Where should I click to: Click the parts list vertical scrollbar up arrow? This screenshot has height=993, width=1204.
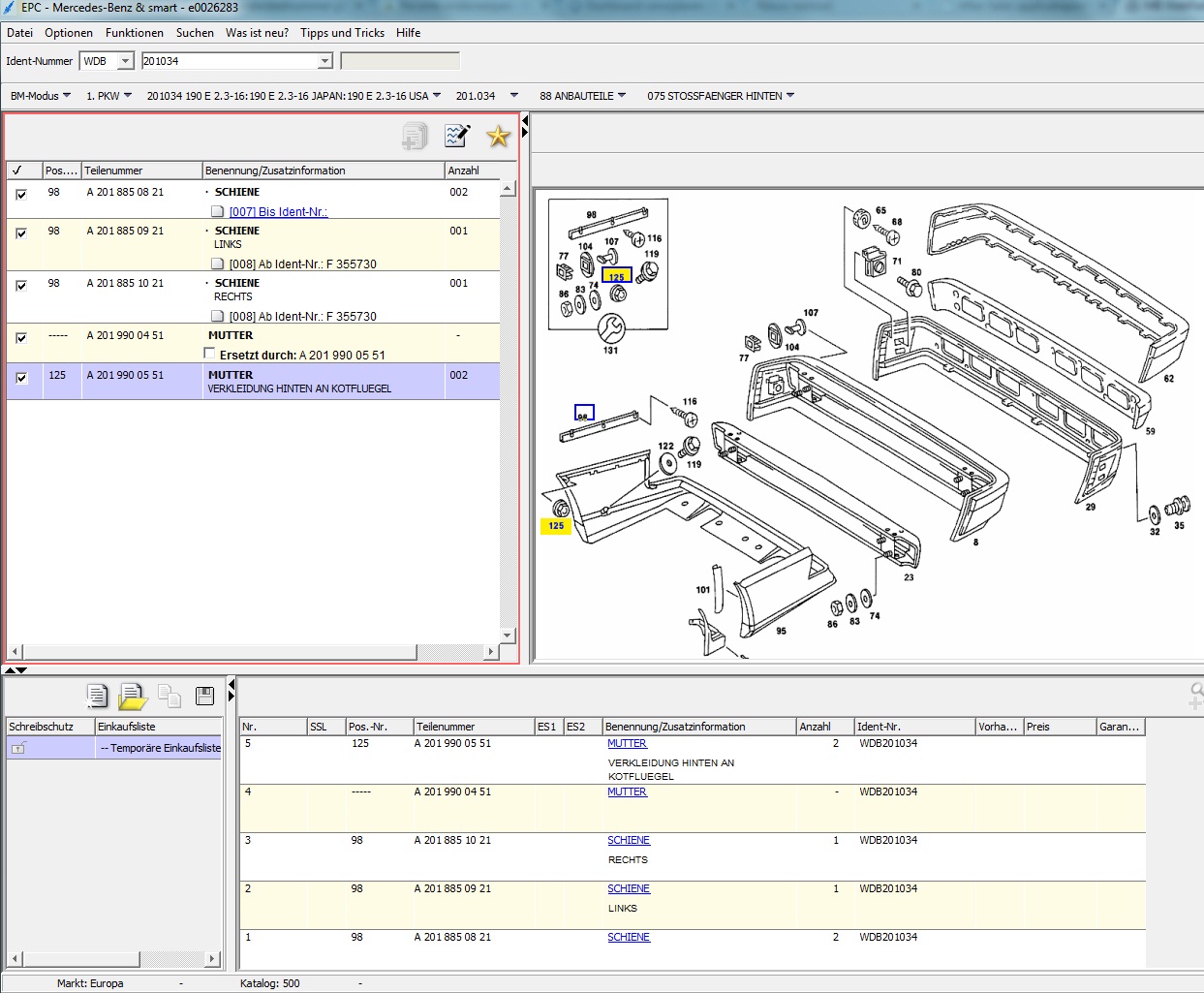point(508,189)
